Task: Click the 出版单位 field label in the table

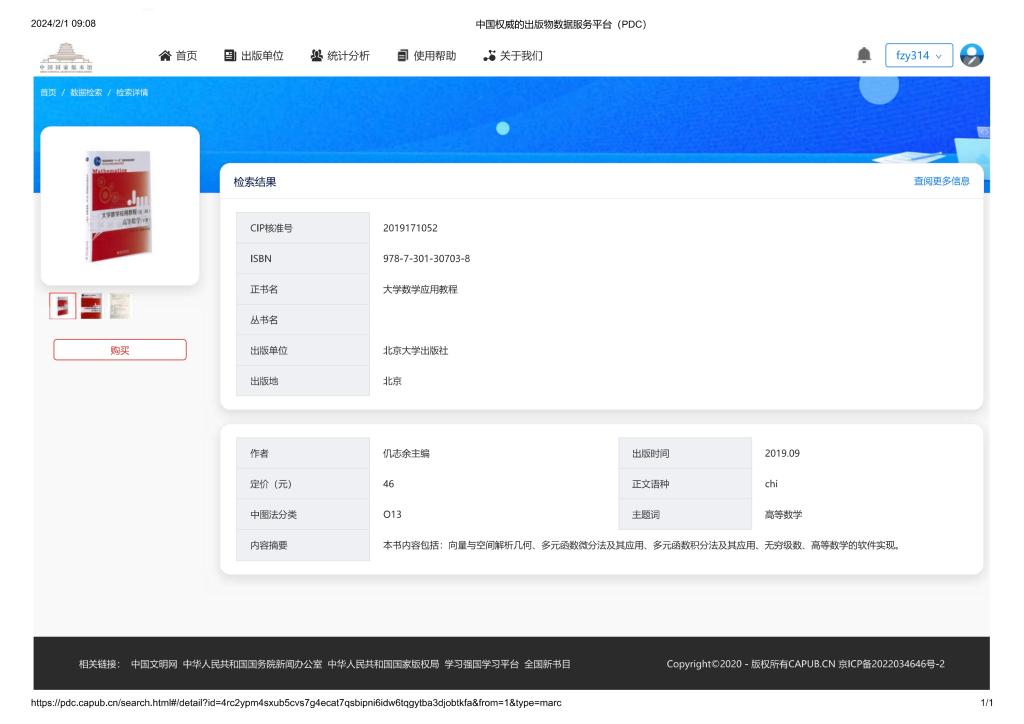Action: tap(268, 351)
